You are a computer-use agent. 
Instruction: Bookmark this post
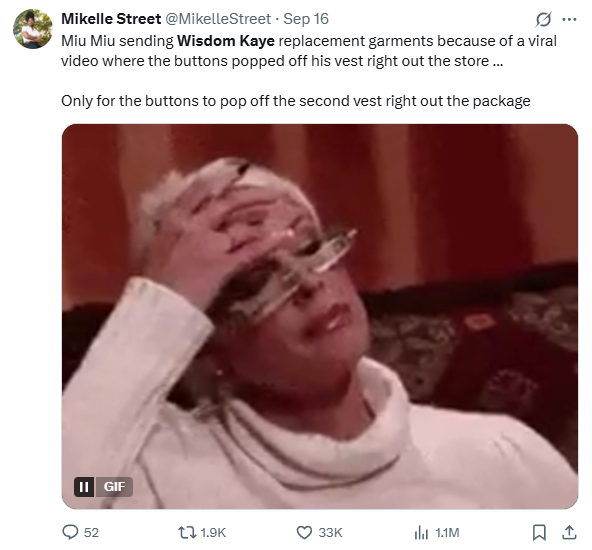point(539,533)
